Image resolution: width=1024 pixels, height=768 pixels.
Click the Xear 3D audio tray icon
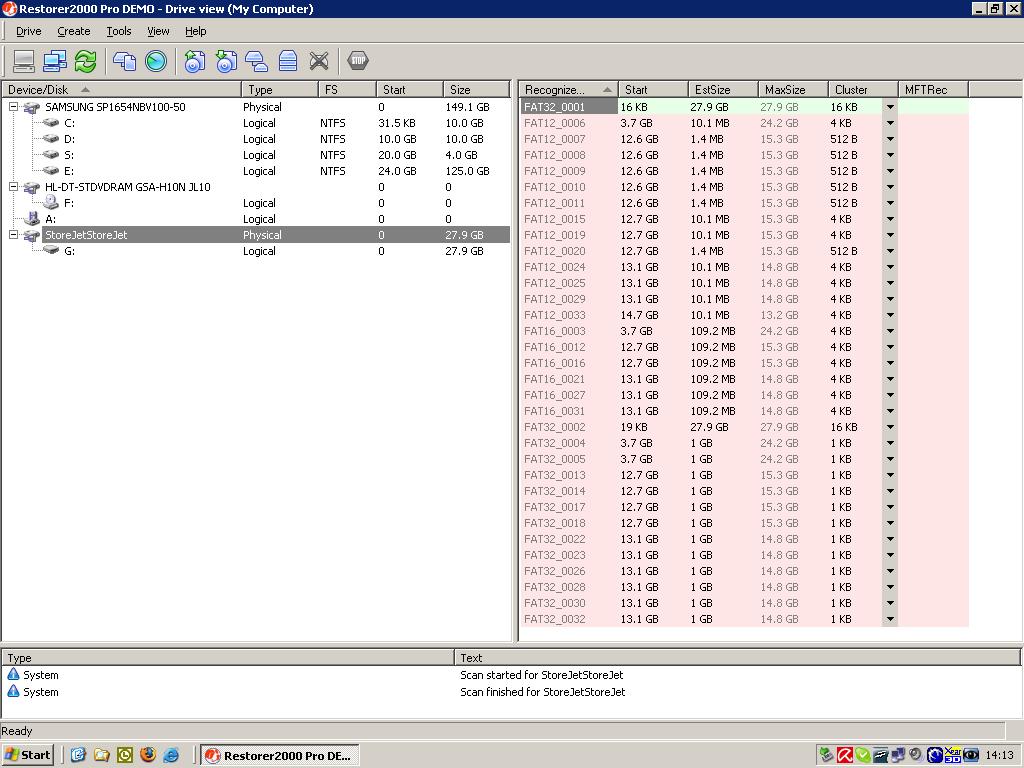point(953,756)
